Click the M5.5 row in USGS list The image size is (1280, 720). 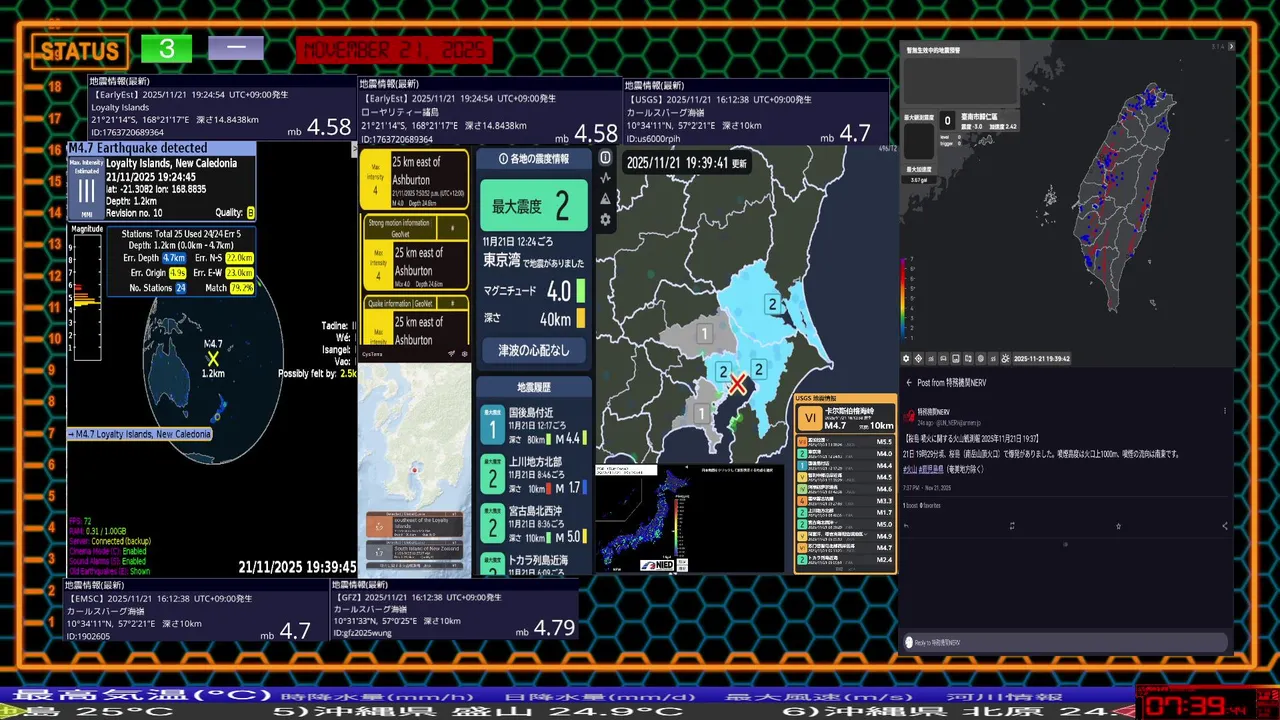(x=845, y=441)
